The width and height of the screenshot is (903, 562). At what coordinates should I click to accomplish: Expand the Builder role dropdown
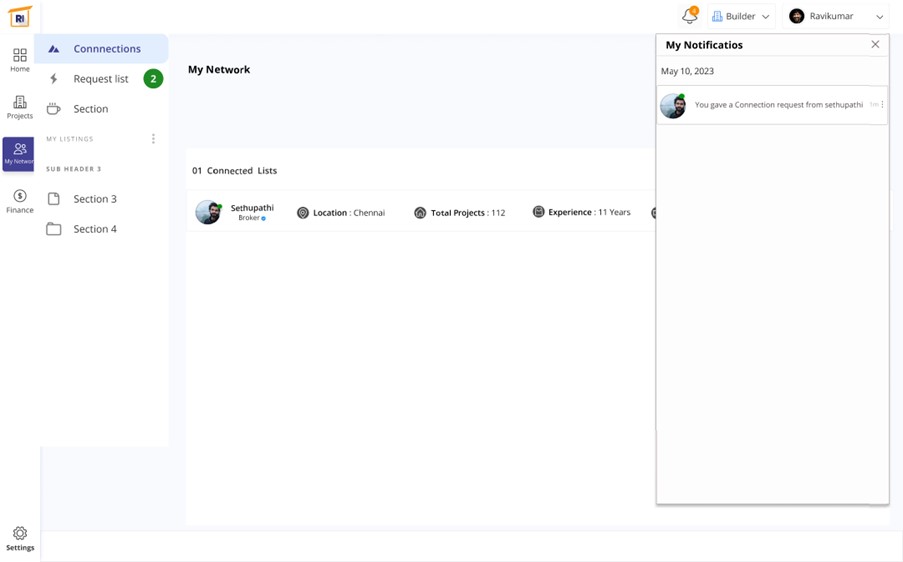coord(741,16)
